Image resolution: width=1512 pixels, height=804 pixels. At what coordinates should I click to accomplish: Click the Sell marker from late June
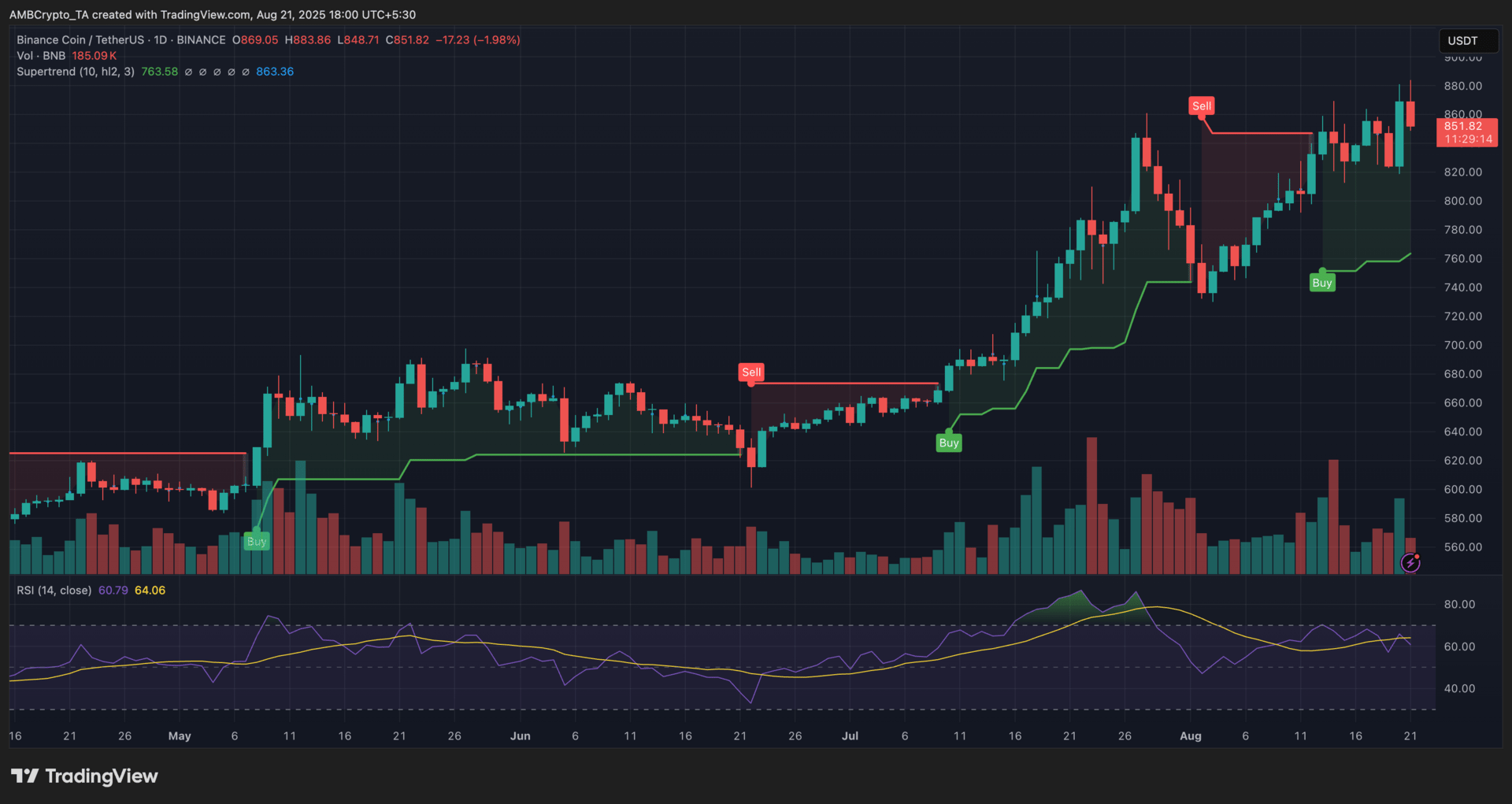coord(751,372)
